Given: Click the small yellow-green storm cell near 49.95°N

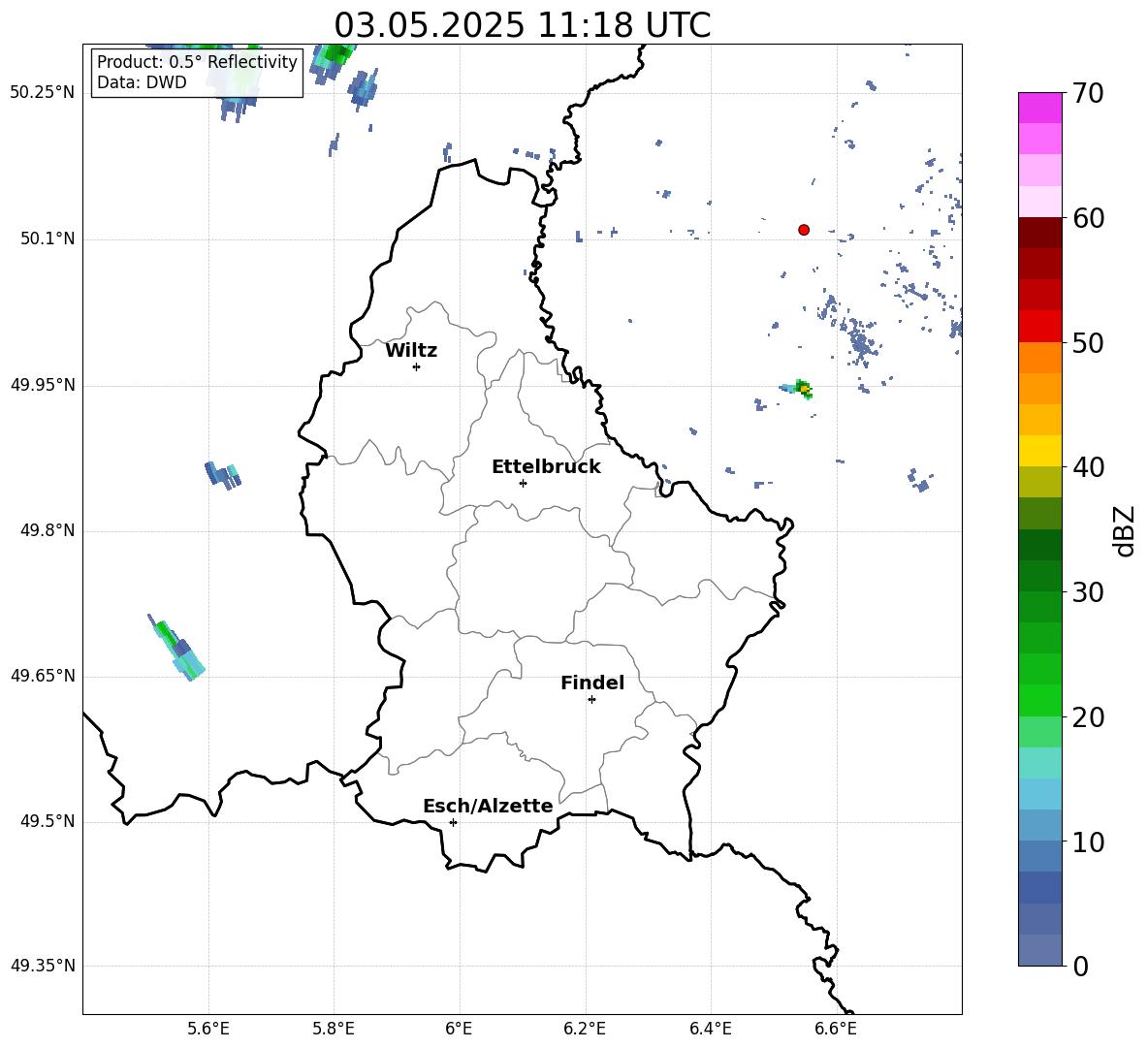Looking at the screenshot, I should (803, 389).
